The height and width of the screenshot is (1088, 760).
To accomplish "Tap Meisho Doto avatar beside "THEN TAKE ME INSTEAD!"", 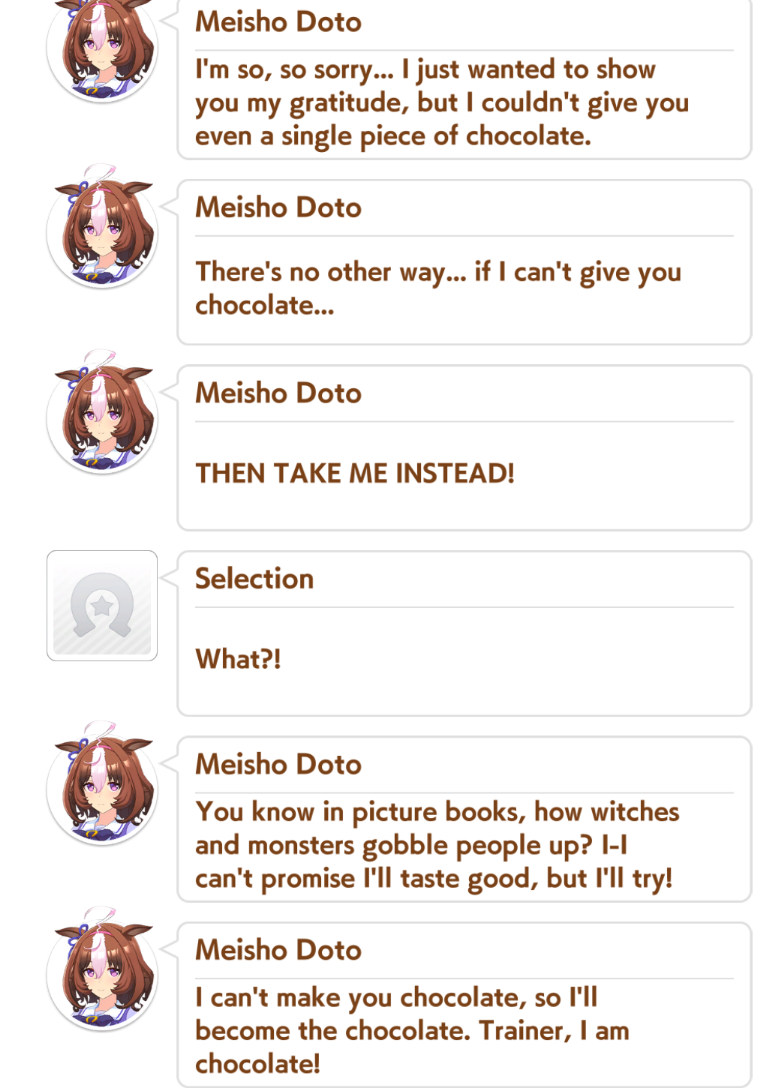I will (102, 414).
